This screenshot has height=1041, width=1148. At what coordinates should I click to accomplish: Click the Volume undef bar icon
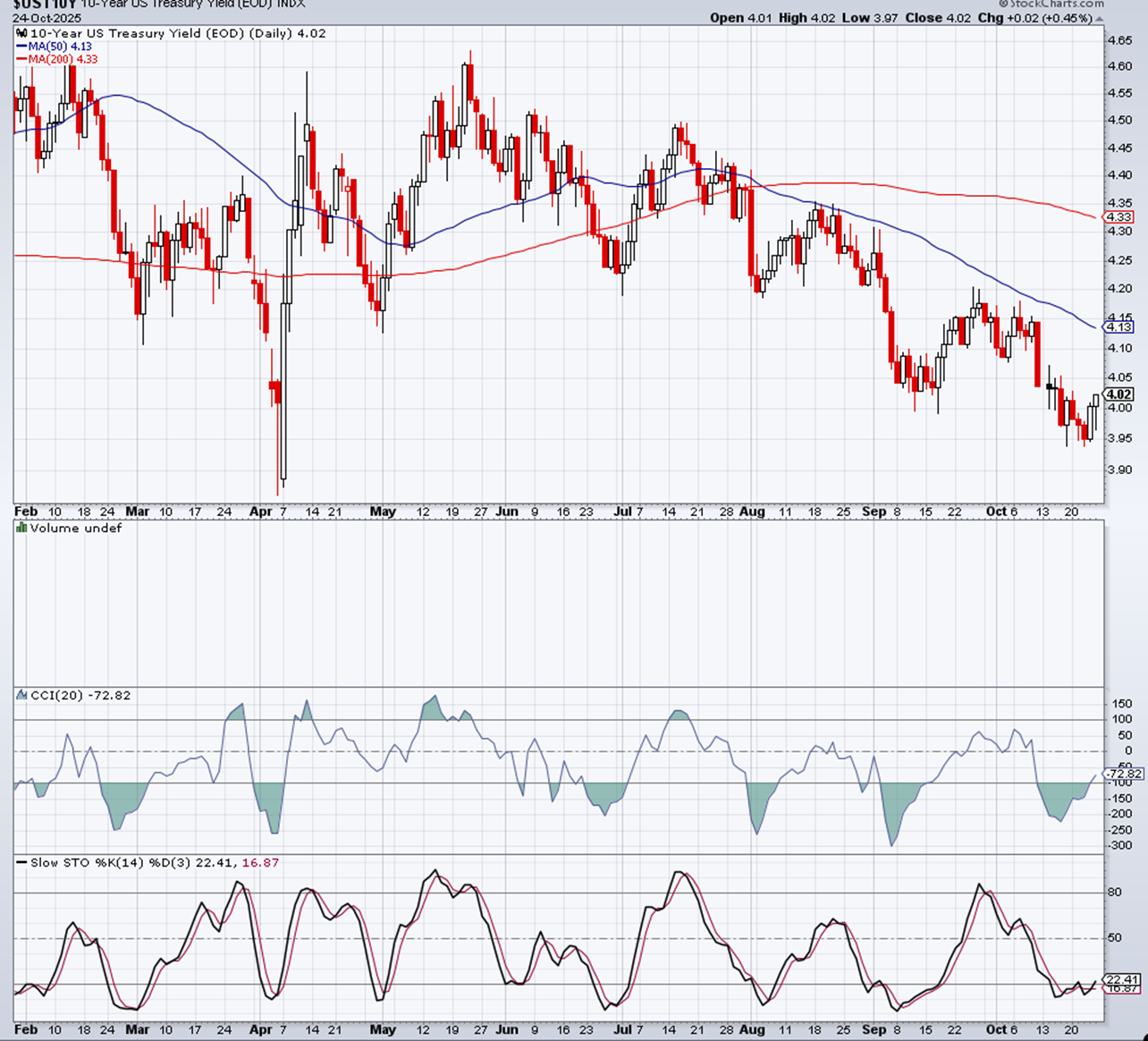[x=21, y=529]
